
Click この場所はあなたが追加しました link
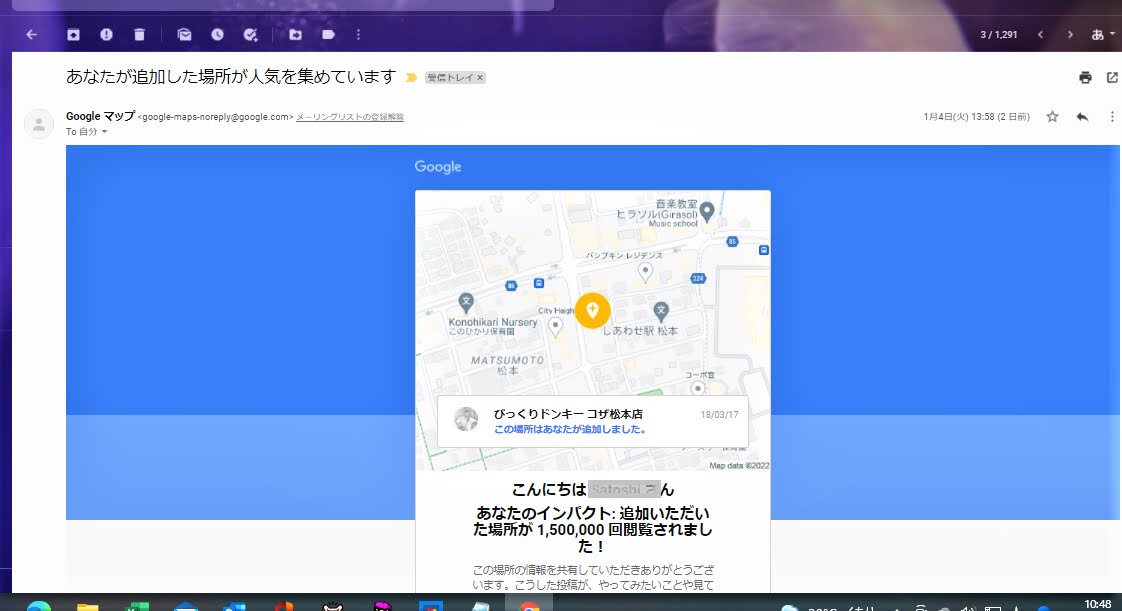pos(570,429)
